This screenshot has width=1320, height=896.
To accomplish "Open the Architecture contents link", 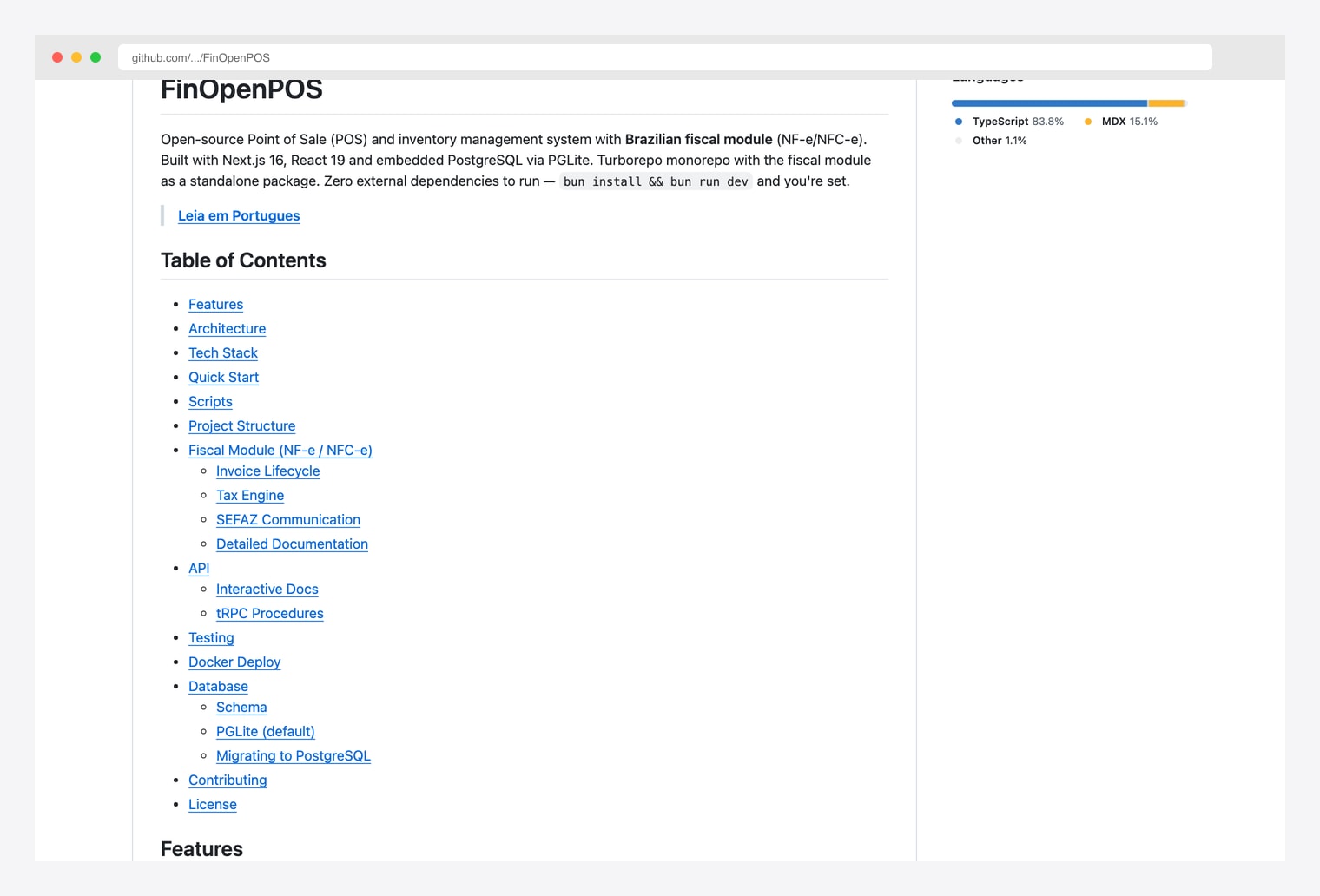I will [227, 328].
